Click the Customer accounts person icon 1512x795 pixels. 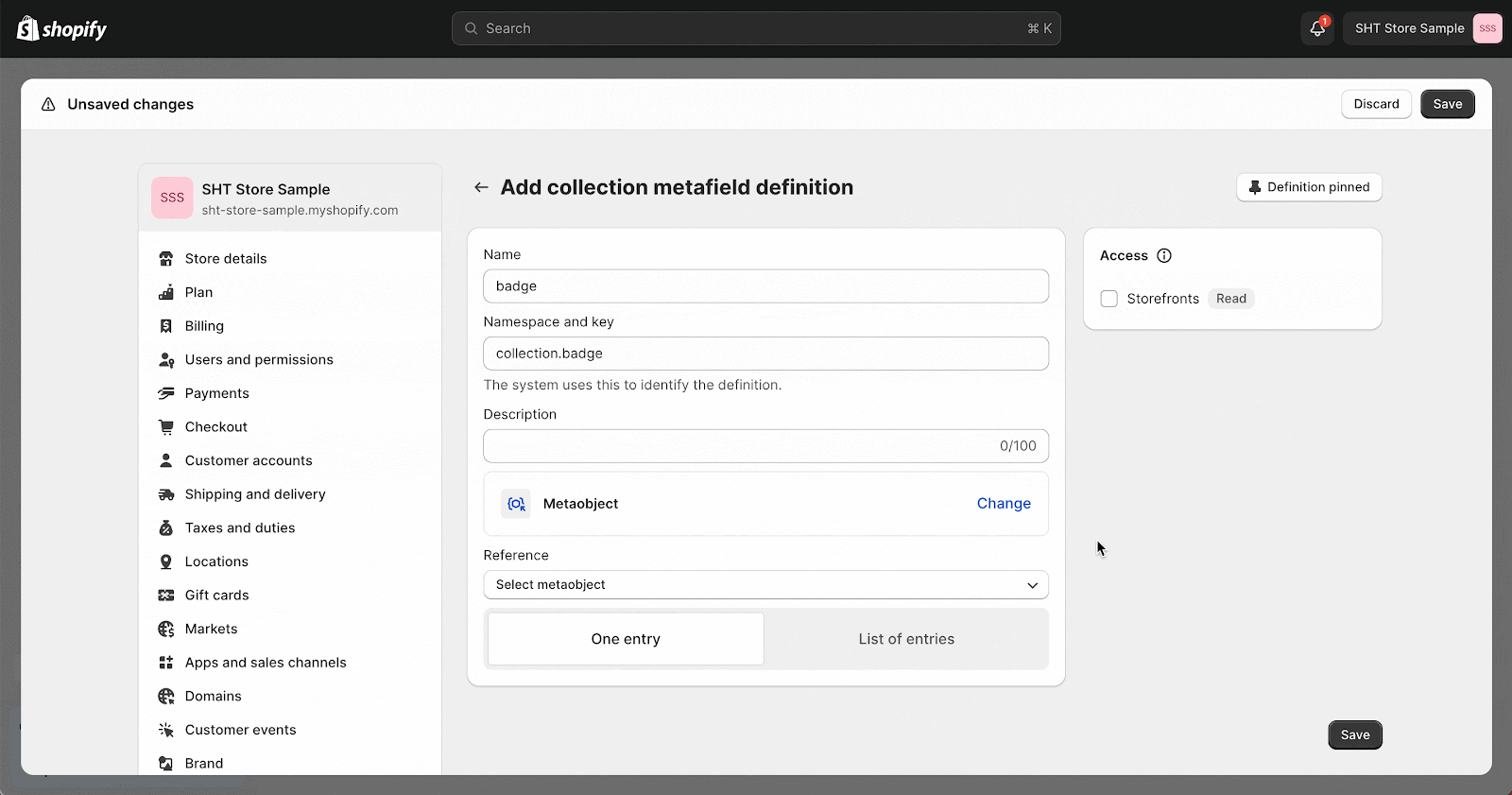point(166,460)
